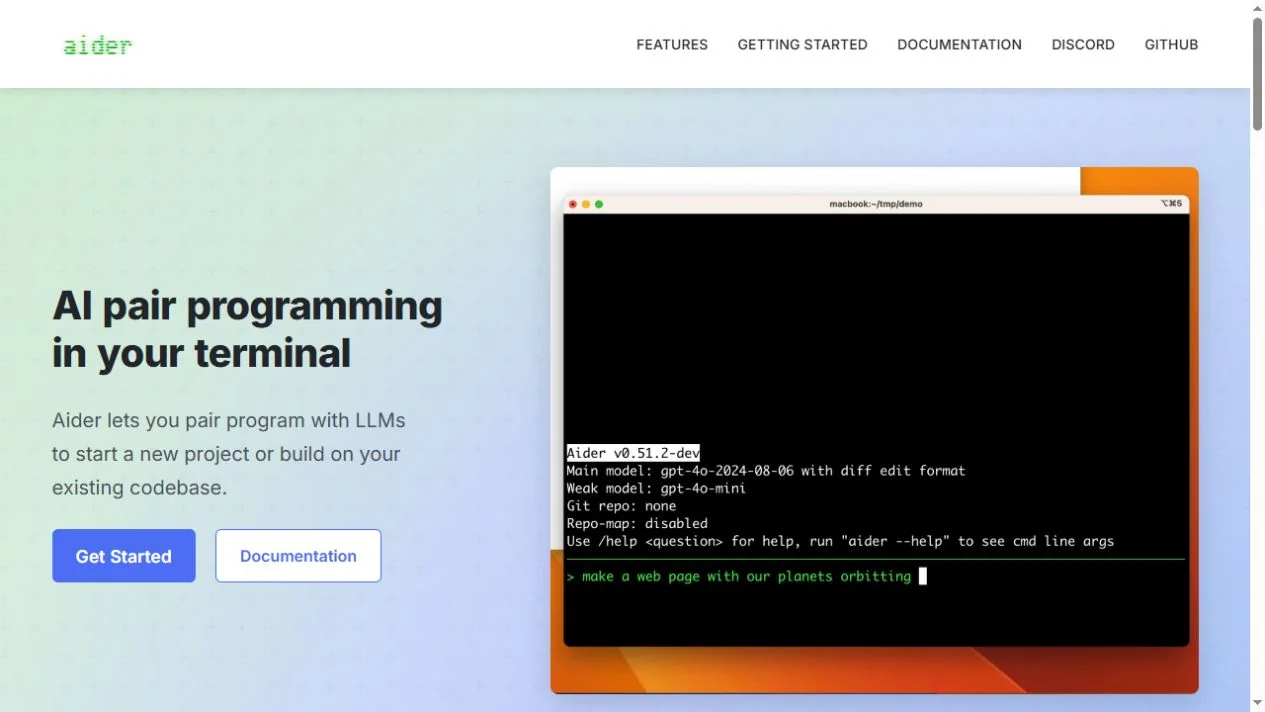
Task: Open DOCUMENTATION from the top navigation
Action: (x=959, y=45)
